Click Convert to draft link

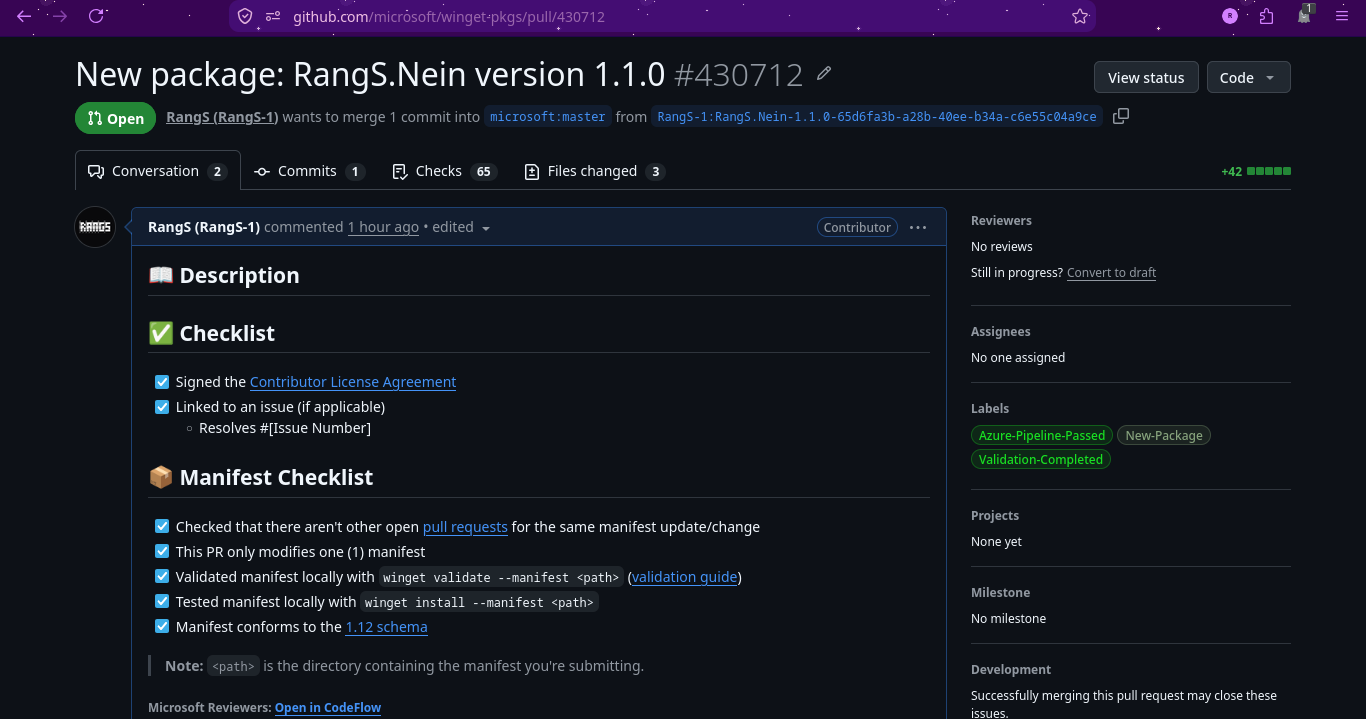1111,272
